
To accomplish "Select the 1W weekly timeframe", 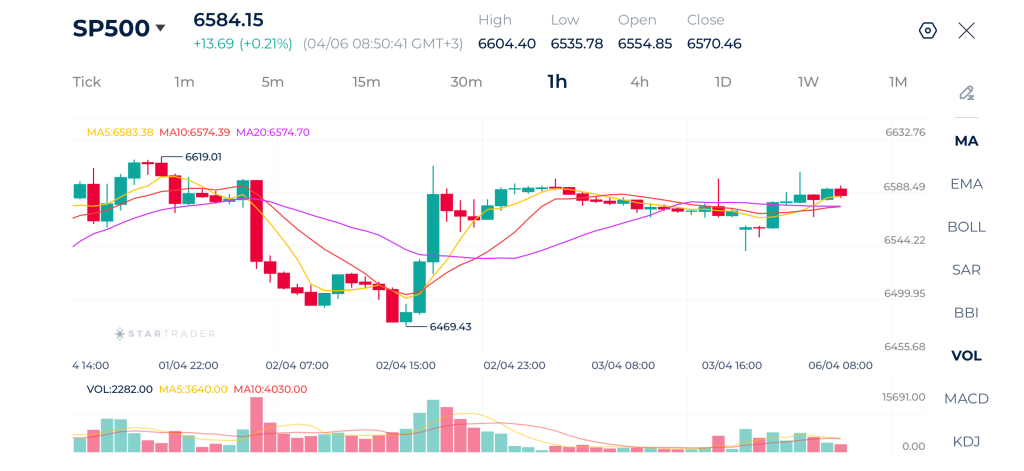I will pos(808,82).
